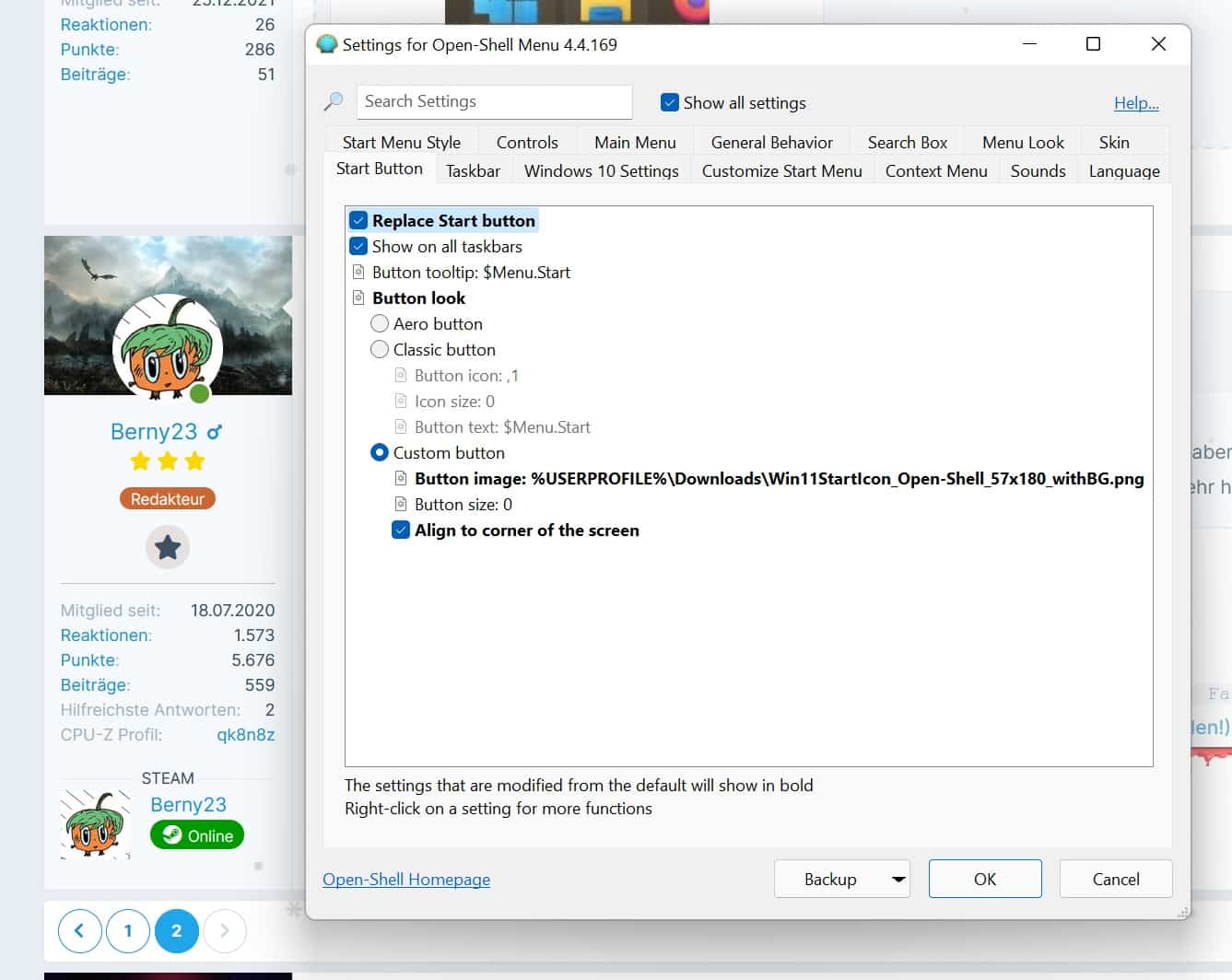
Task: Click the Steam Online status badge
Action: 197,835
